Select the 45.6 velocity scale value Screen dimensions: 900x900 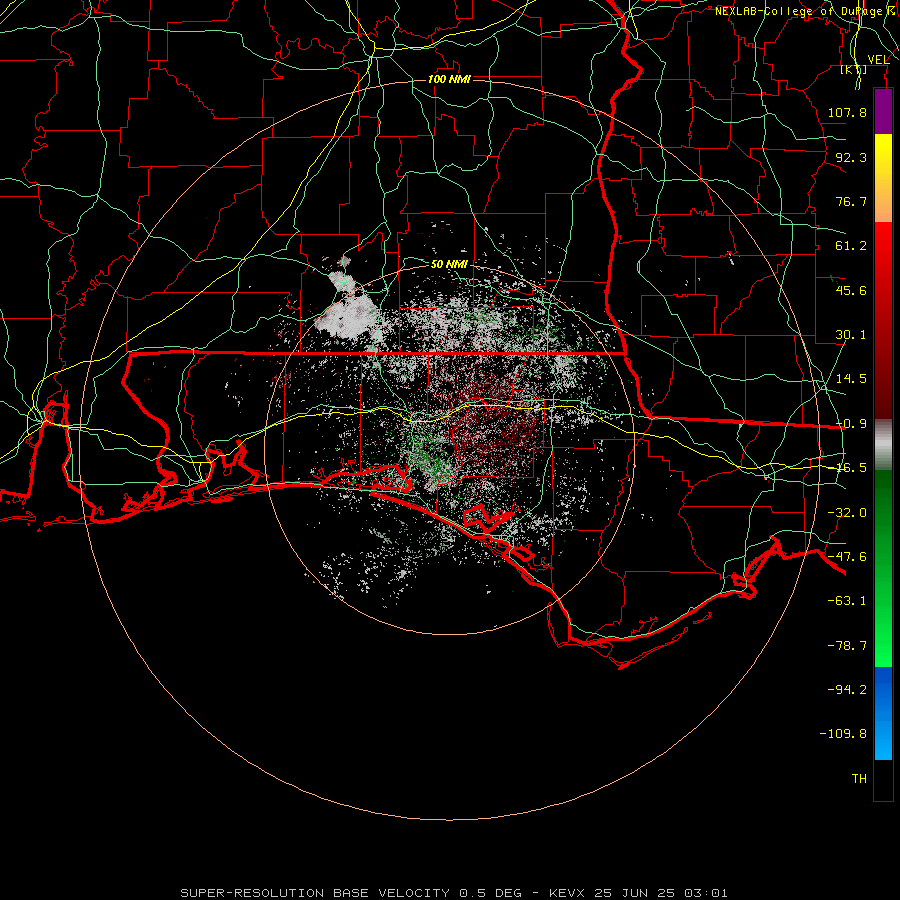tap(851, 290)
